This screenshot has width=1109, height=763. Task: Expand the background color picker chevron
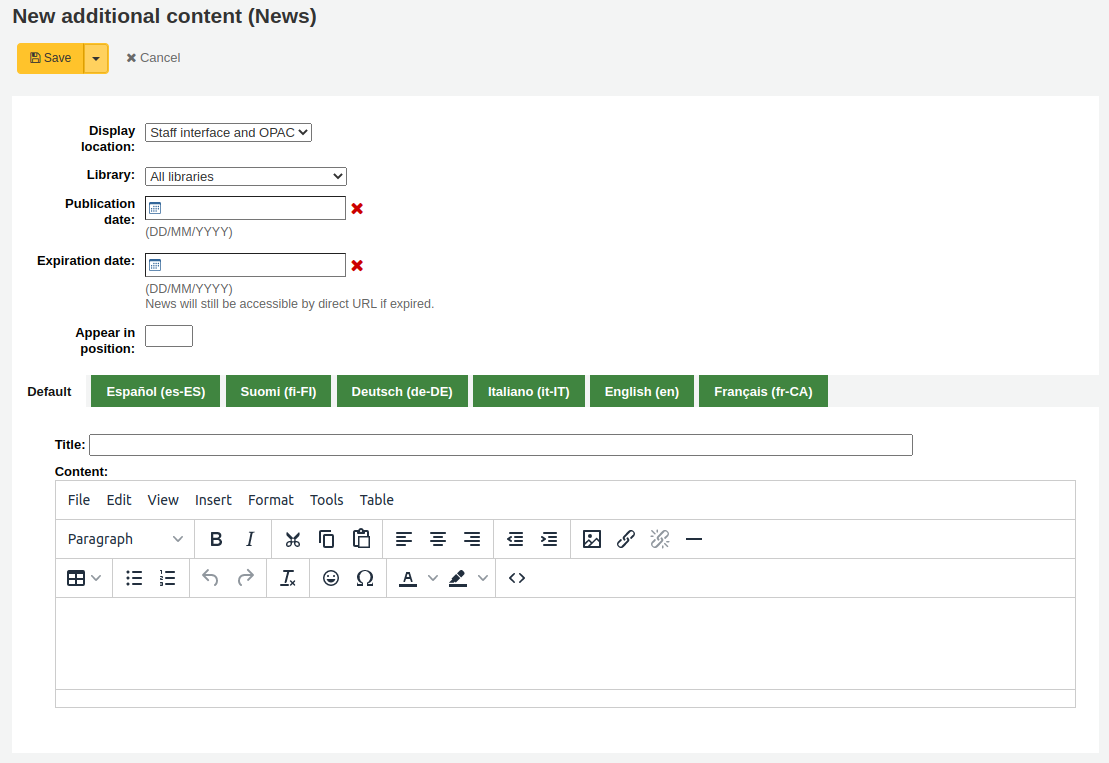(x=482, y=578)
